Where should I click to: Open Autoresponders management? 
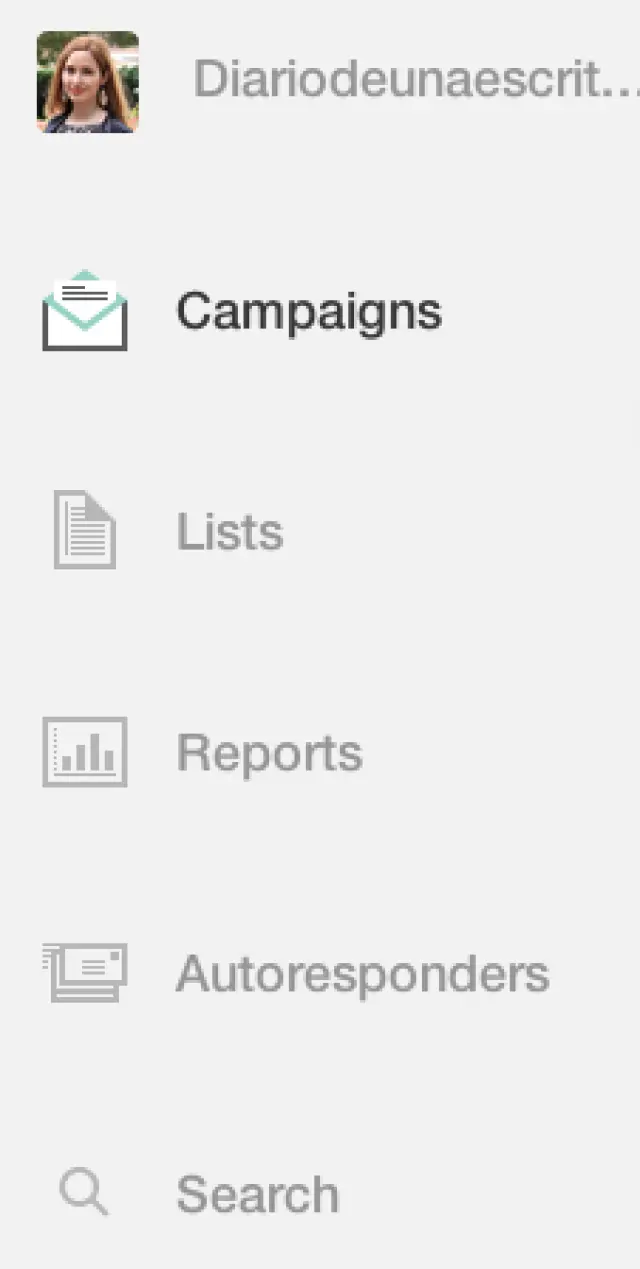[363, 974]
